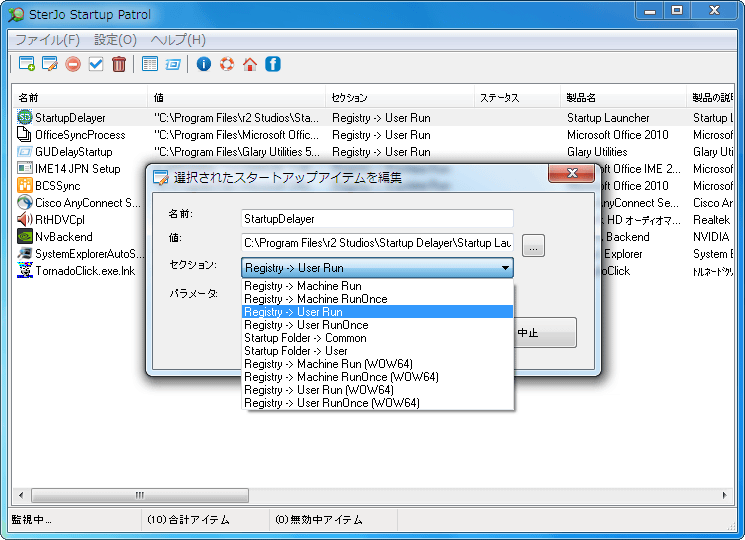
Task: Select the NvBackend list entry
Action: tap(64, 237)
